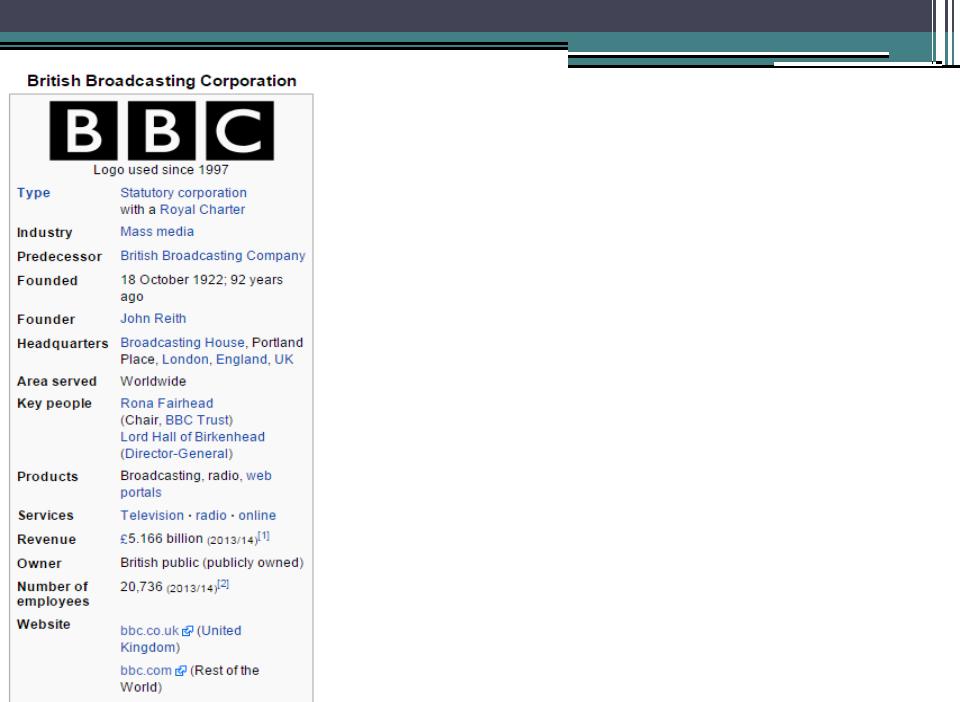Visit the bbc.co.uk website link
Image resolution: width=960 pixels, height=702 pixels.
[149, 631]
